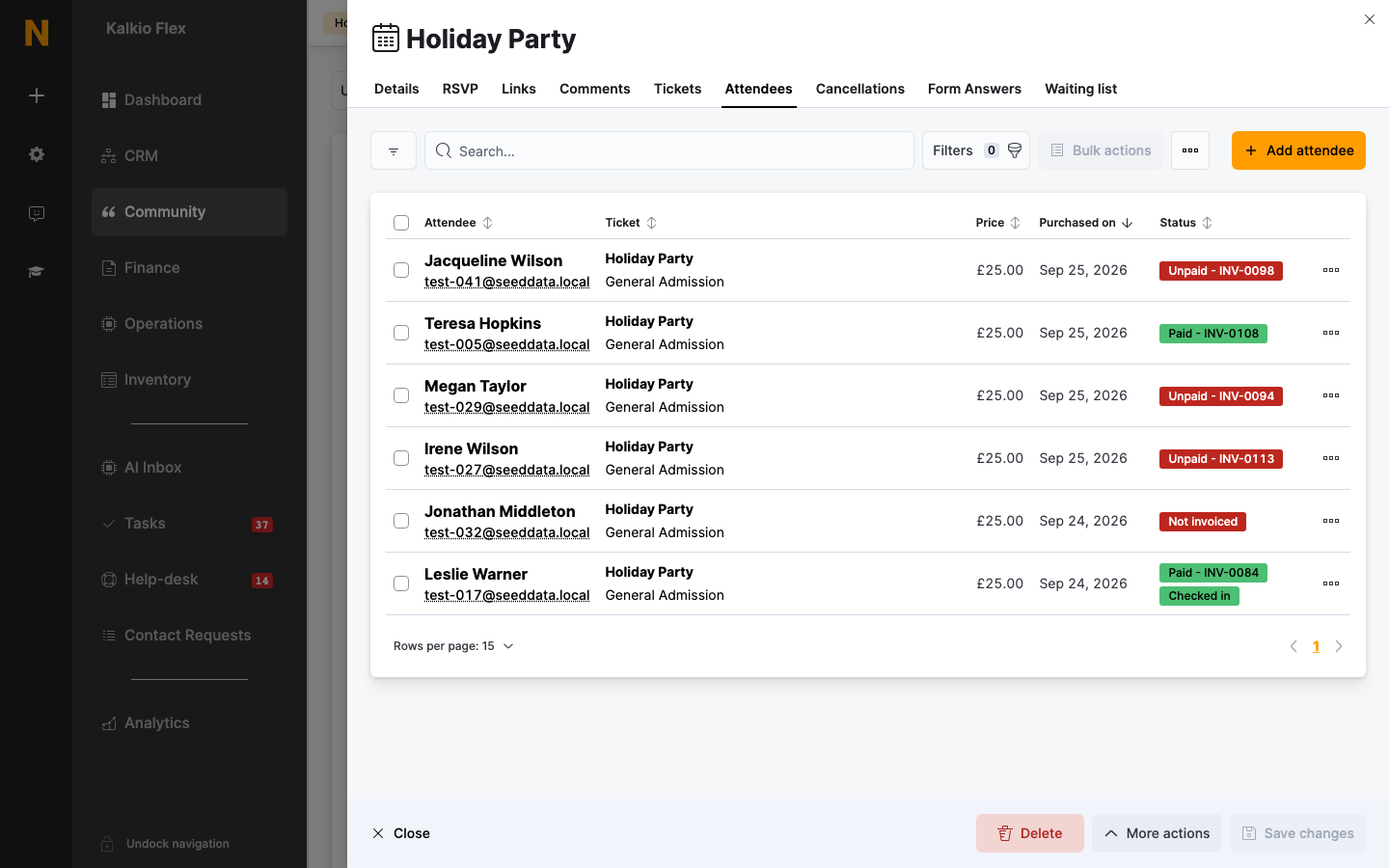
Task: Open the Filters dropdown
Action: click(976, 150)
